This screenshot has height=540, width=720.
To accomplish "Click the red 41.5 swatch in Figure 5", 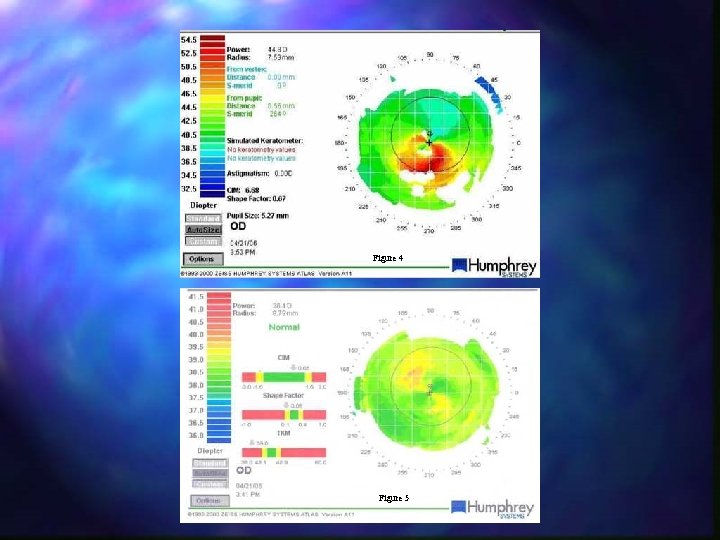I will click(219, 297).
